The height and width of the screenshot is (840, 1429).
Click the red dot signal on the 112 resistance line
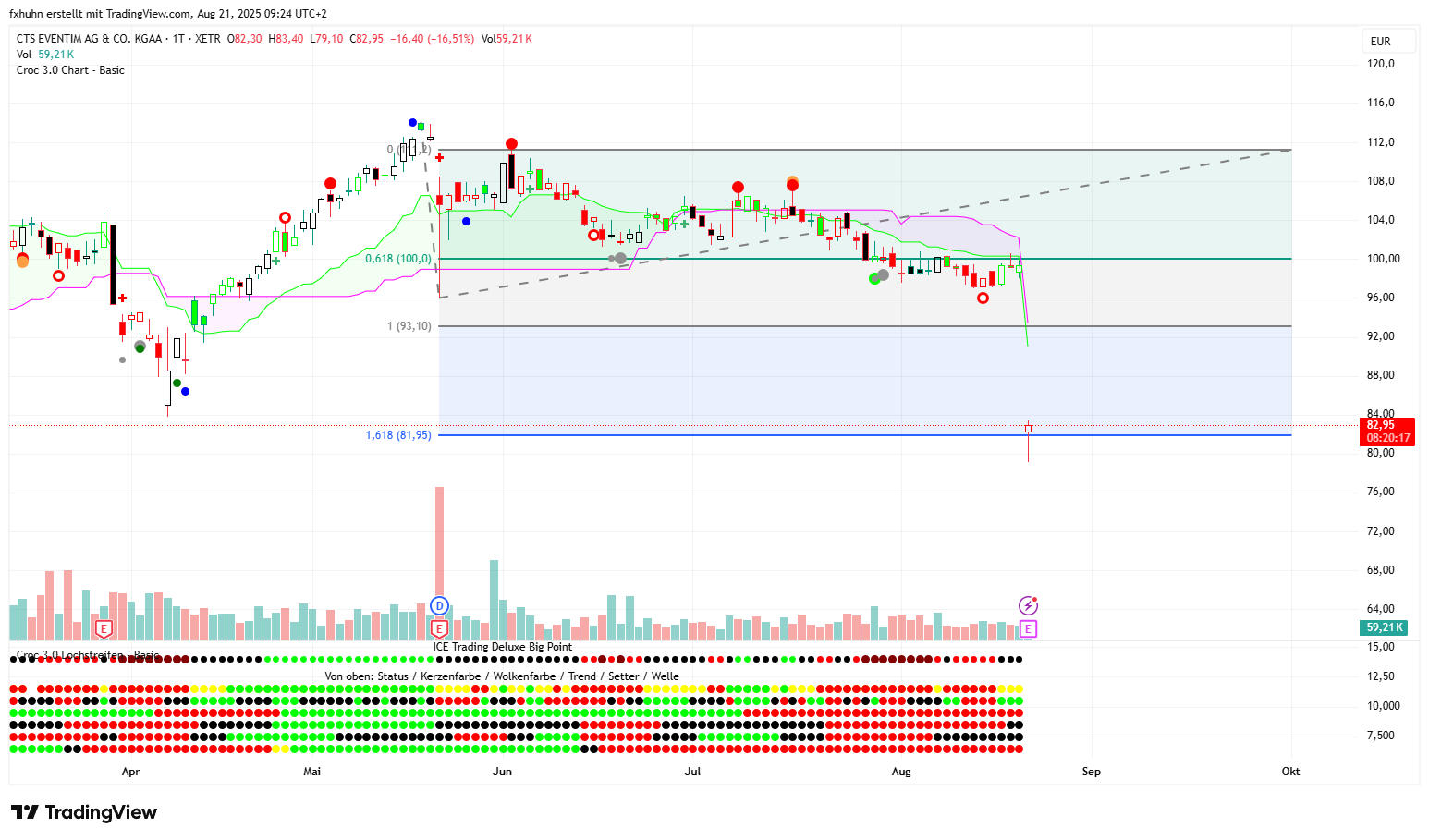pos(511,144)
